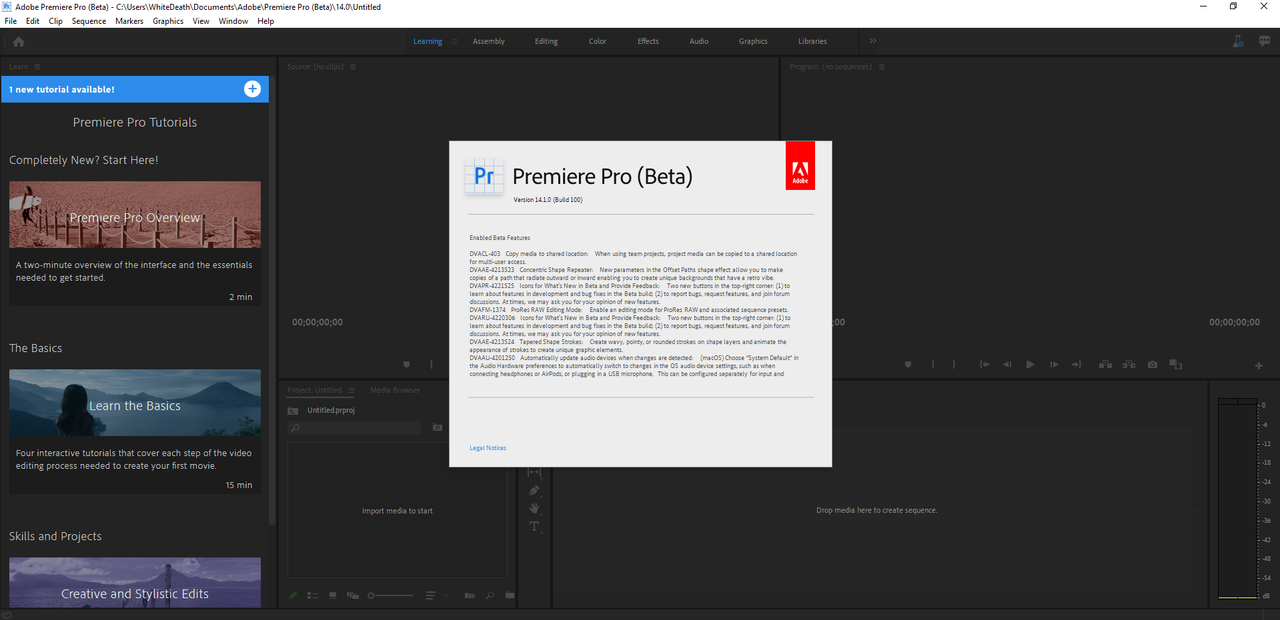This screenshot has height=620, width=1280.
Task: Play the Program monitor
Action: (x=1030, y=364)
